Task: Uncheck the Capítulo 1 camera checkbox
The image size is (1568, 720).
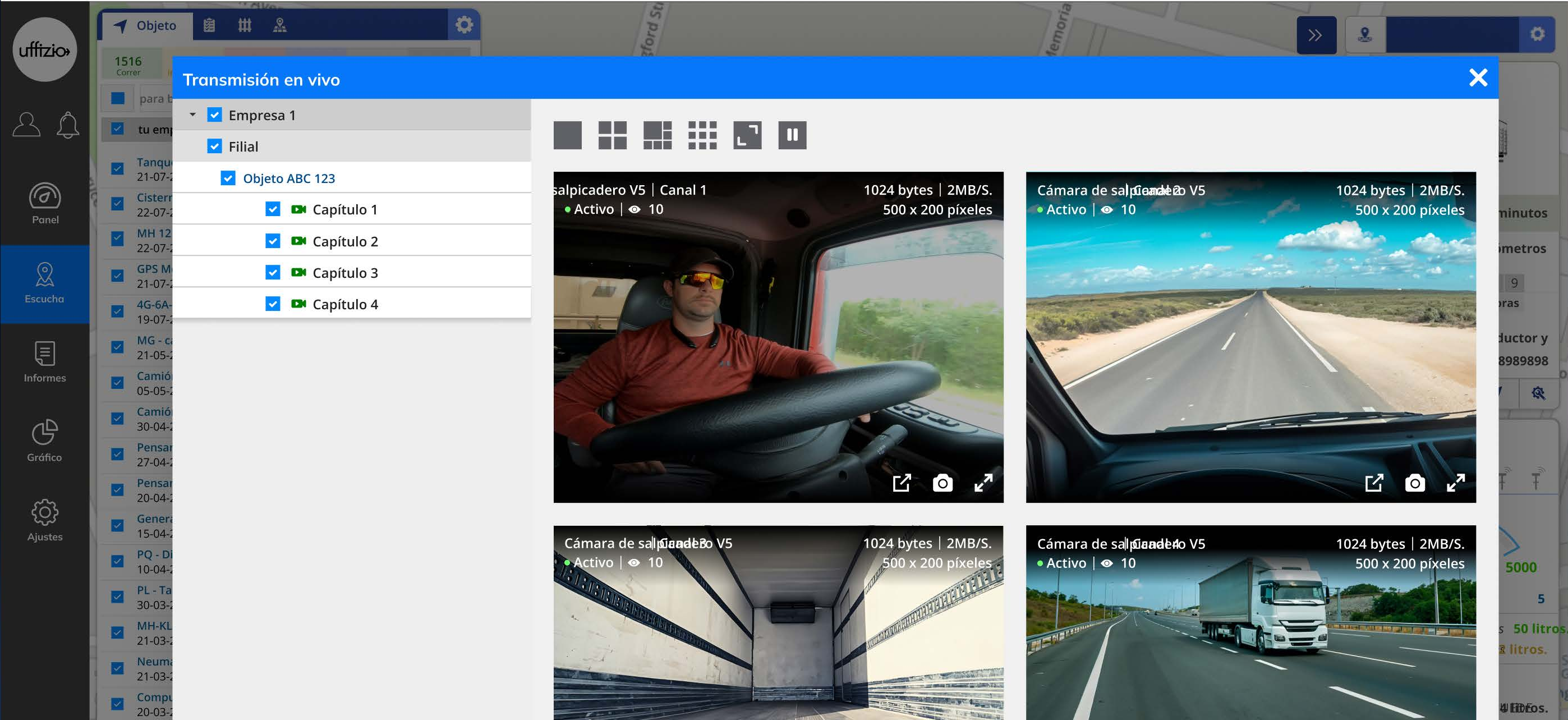Action: point(273,209)
